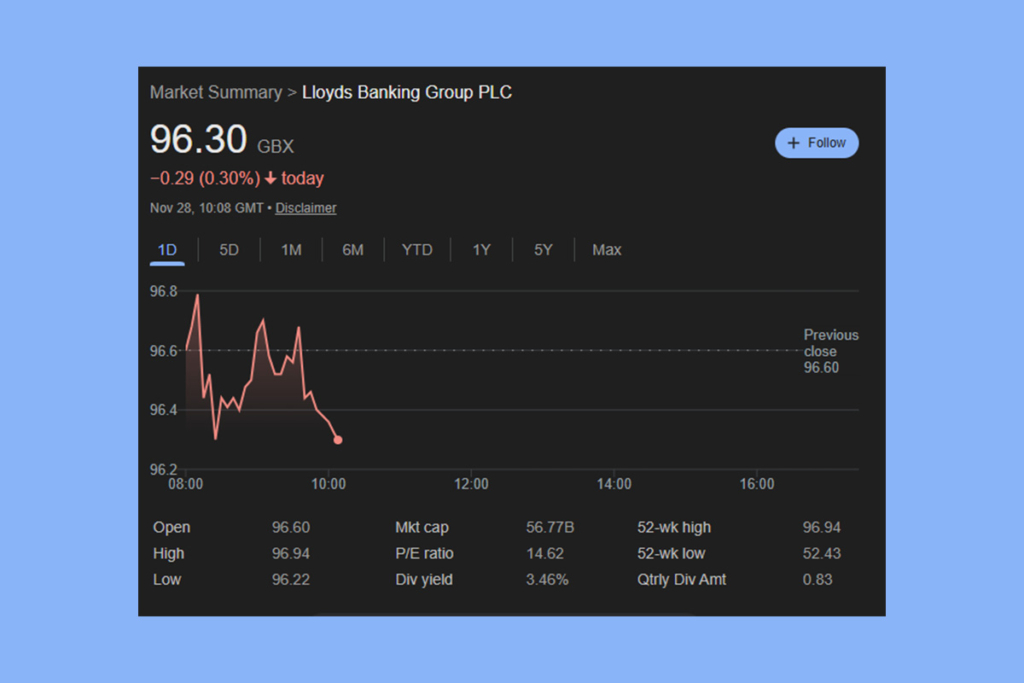The width and height of the screenshot is (1024, 683).
Task: Click the Mkt cap value 56.77B
Action: (550, 527)
